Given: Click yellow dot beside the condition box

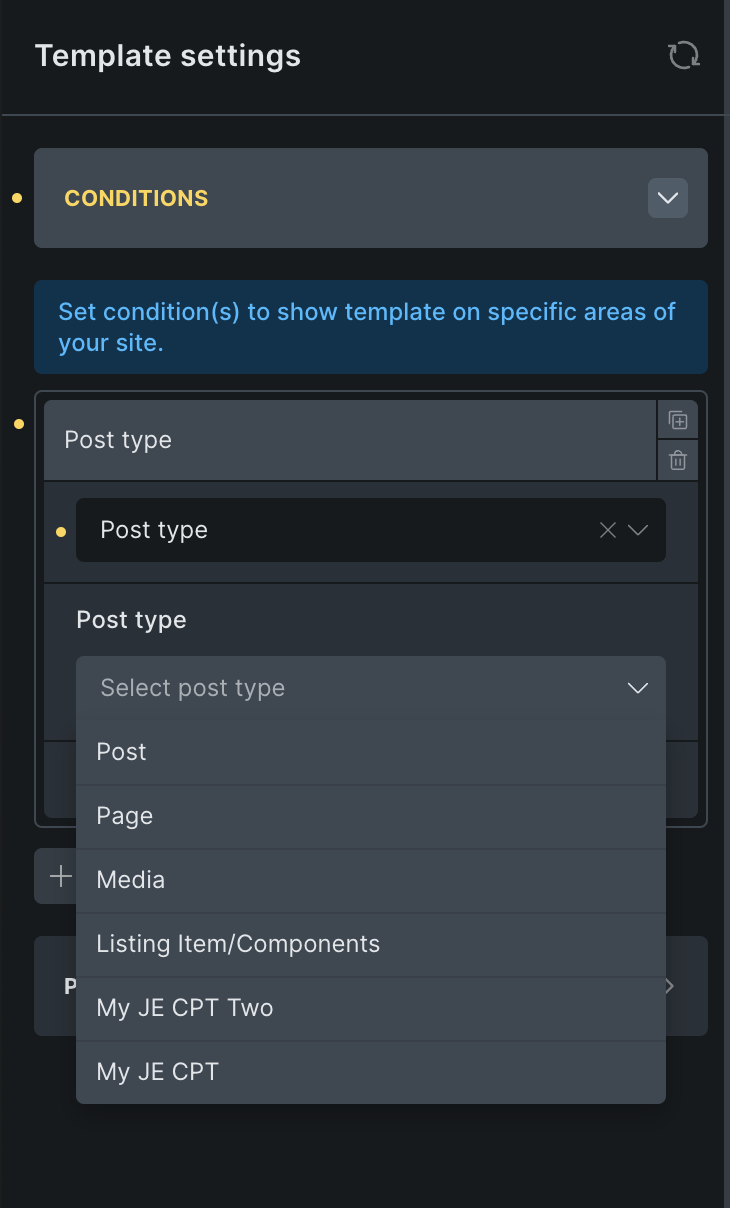Looking at the screenshot, I should tap(19, 424).
